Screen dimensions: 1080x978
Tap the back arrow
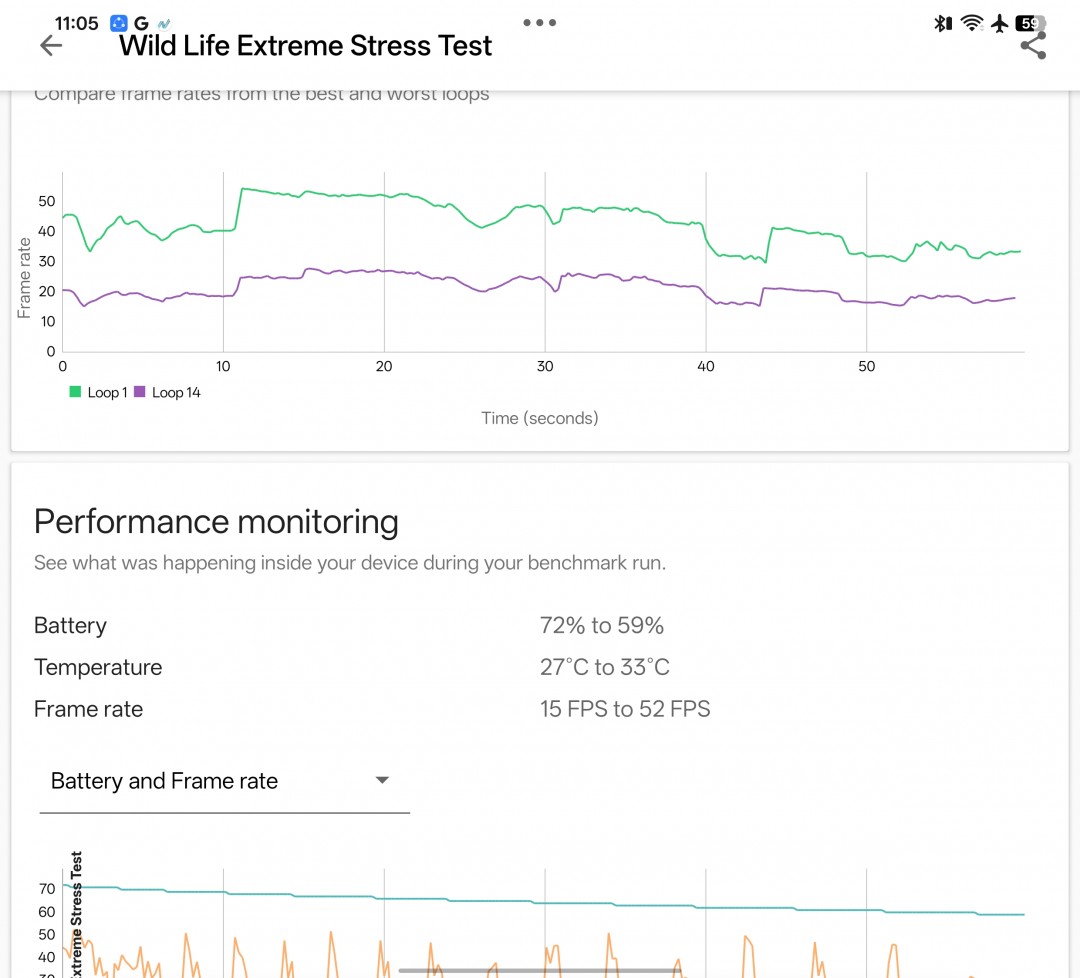(x=50, y=46)
